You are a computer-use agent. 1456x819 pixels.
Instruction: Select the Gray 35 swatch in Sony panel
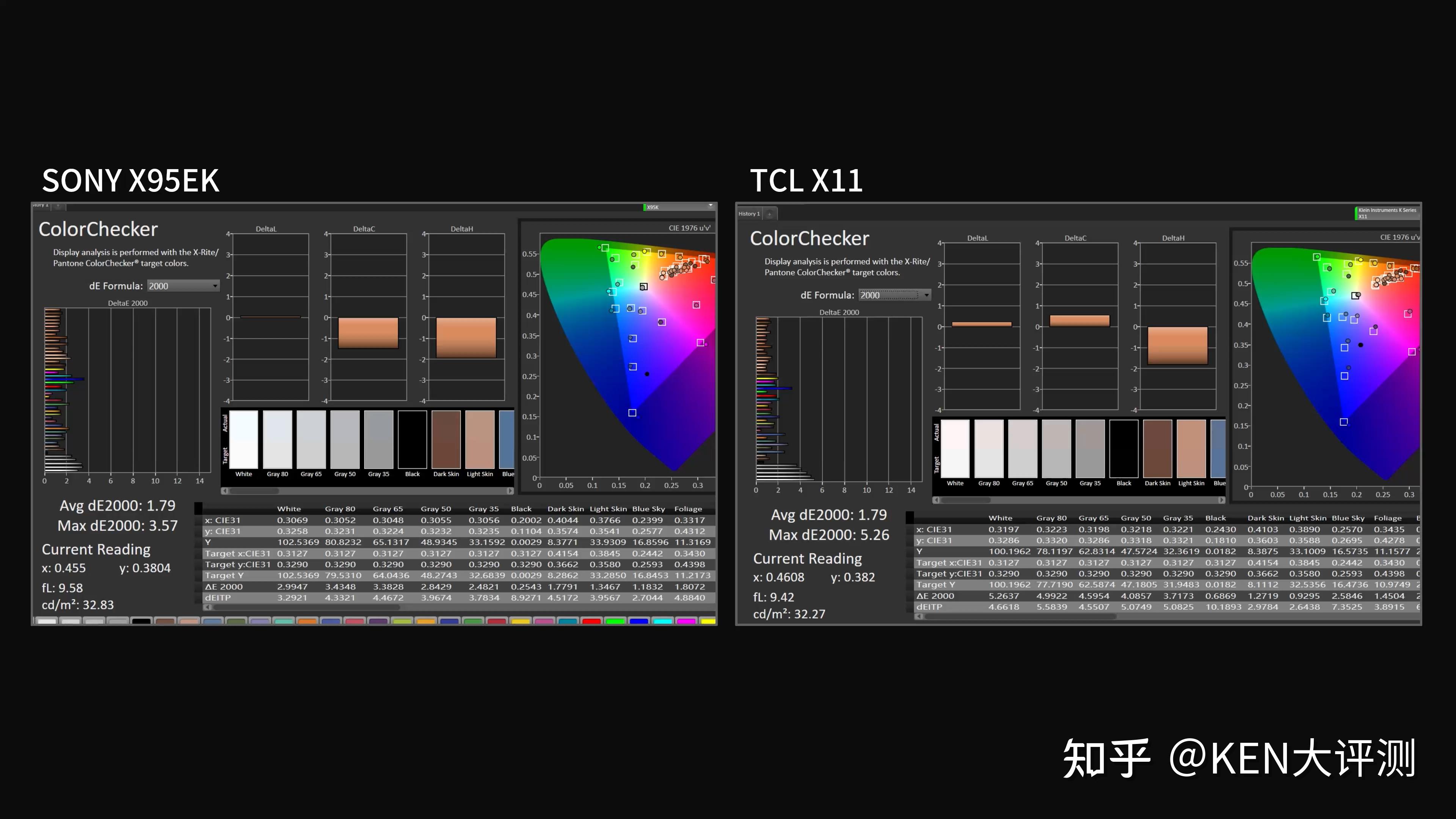pyautogui.click(x=379, y=439)
